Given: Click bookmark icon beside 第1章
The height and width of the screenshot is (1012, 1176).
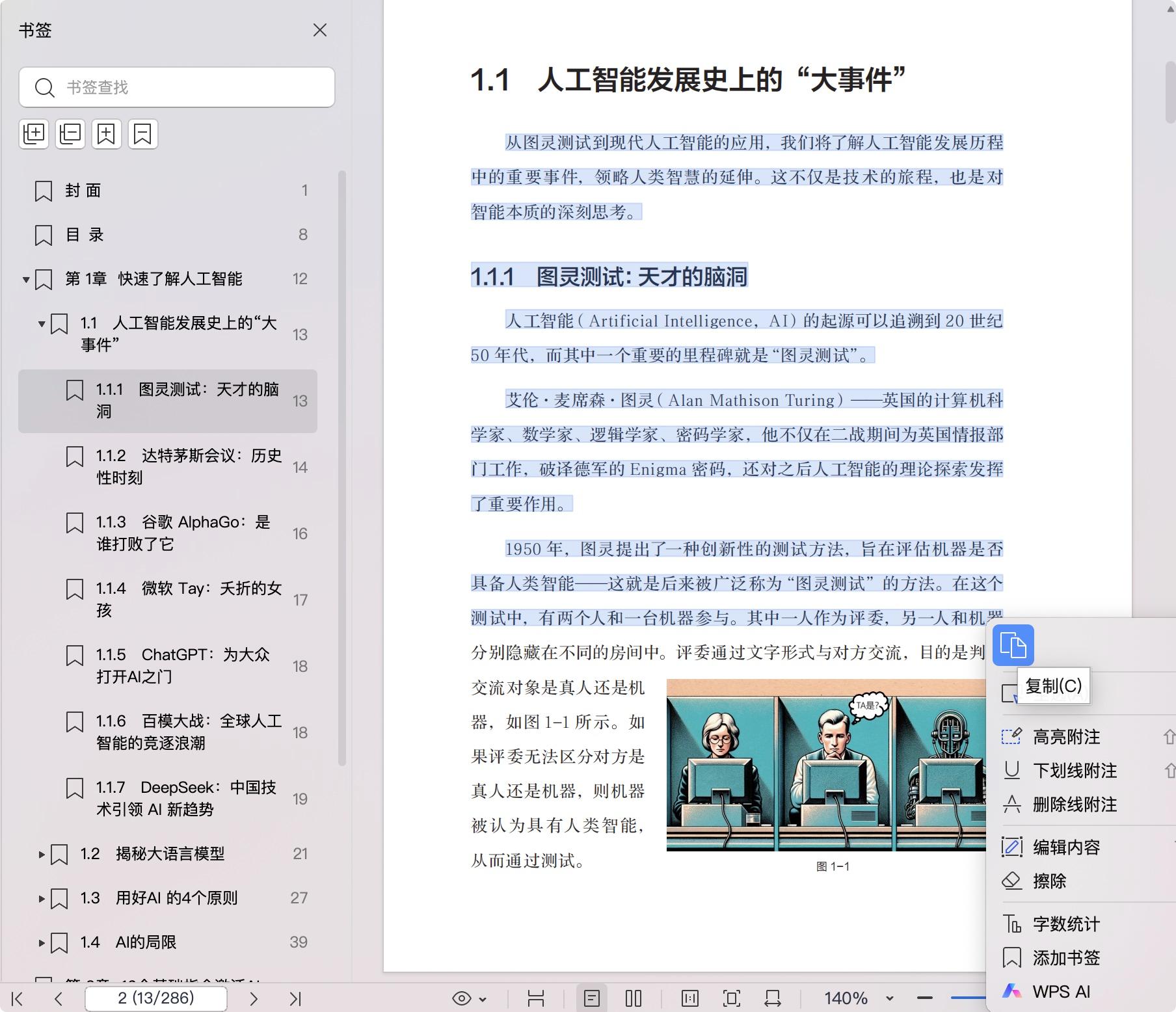Looking at the screenshot, I should click(x=44, y=280).
